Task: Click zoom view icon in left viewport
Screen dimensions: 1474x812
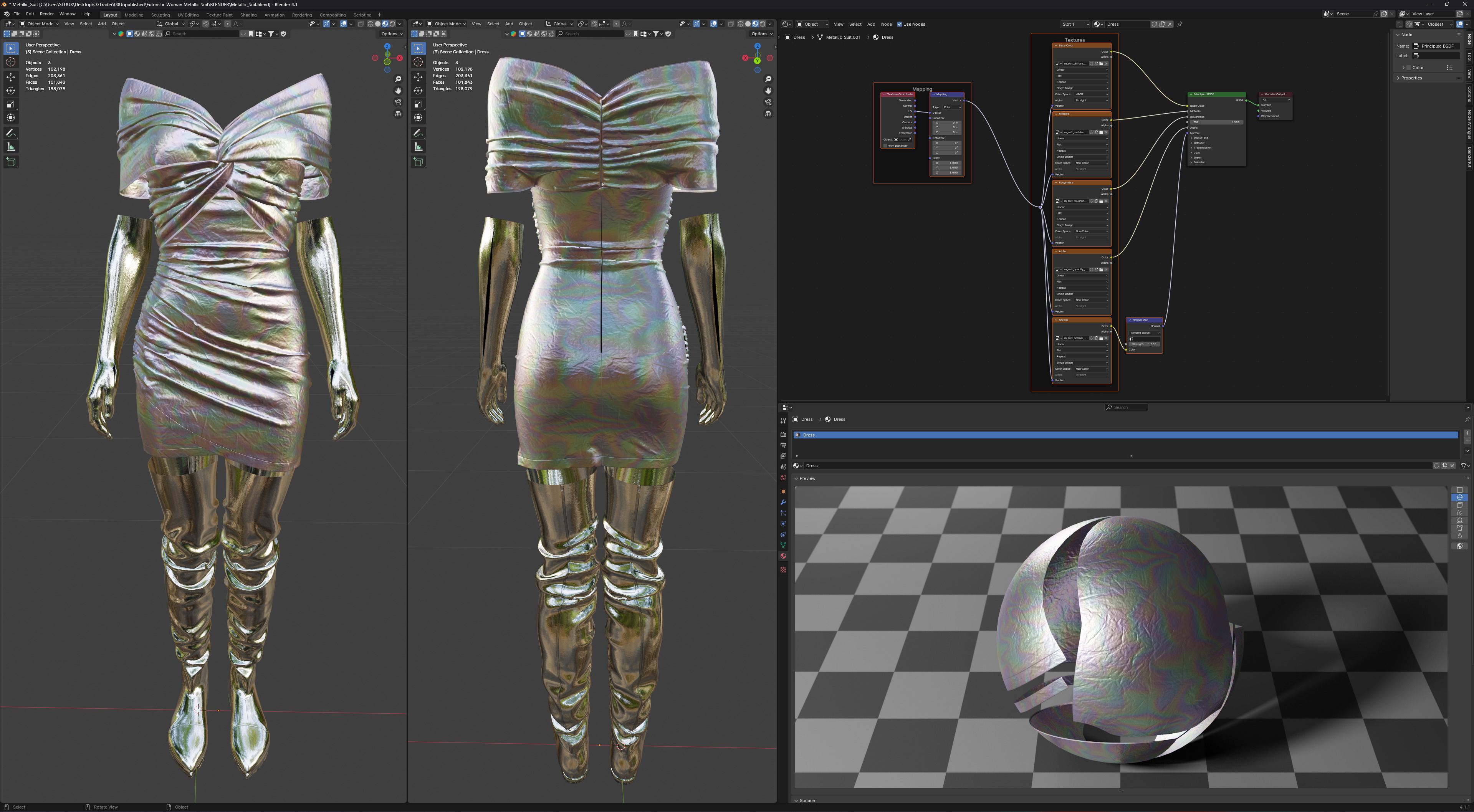Action: click(398, 79)
